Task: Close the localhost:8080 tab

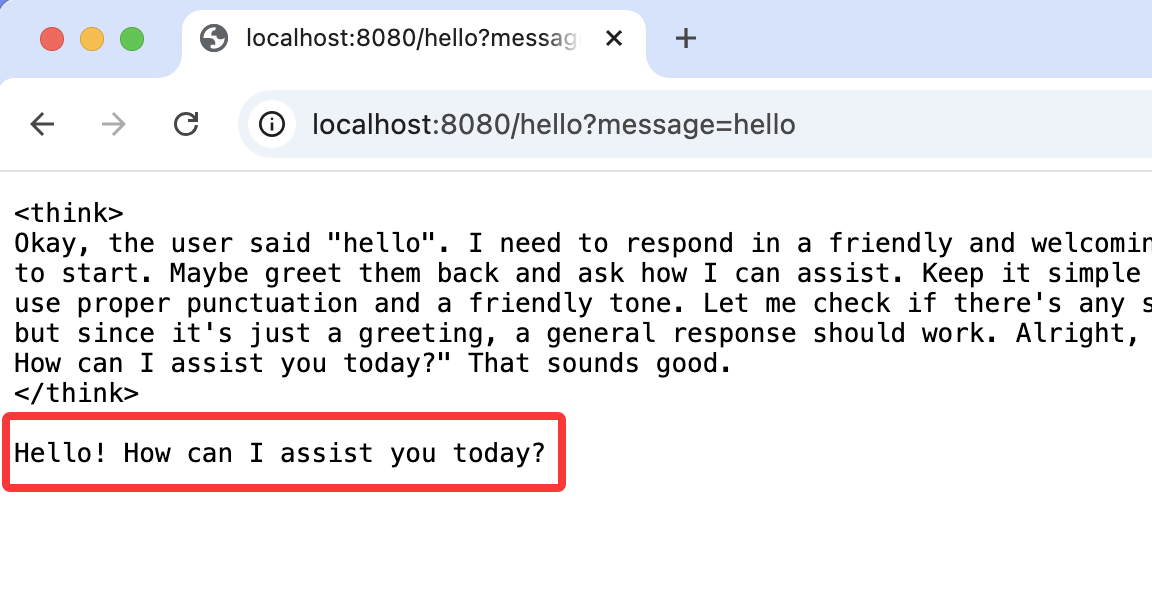Action: (x=613, y=38)
